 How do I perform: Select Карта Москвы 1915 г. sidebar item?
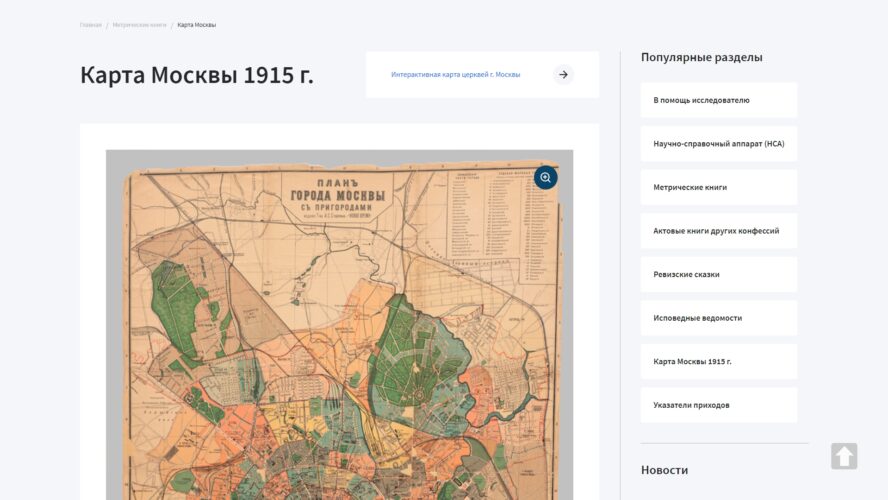click(719, 361)
